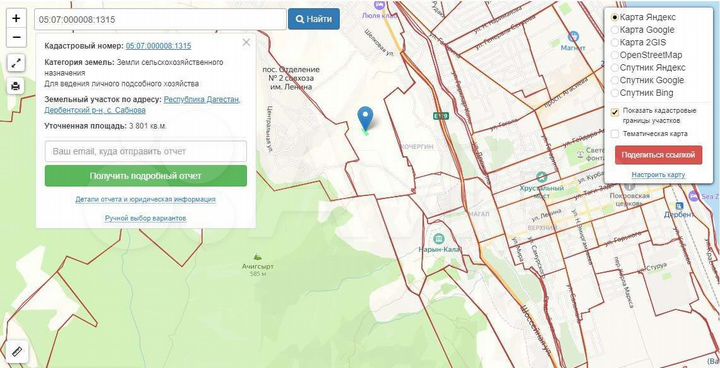Zoom out the map with minus button
Image resolution: width=720 pixels, height=368 pixels.
point(16,37)
